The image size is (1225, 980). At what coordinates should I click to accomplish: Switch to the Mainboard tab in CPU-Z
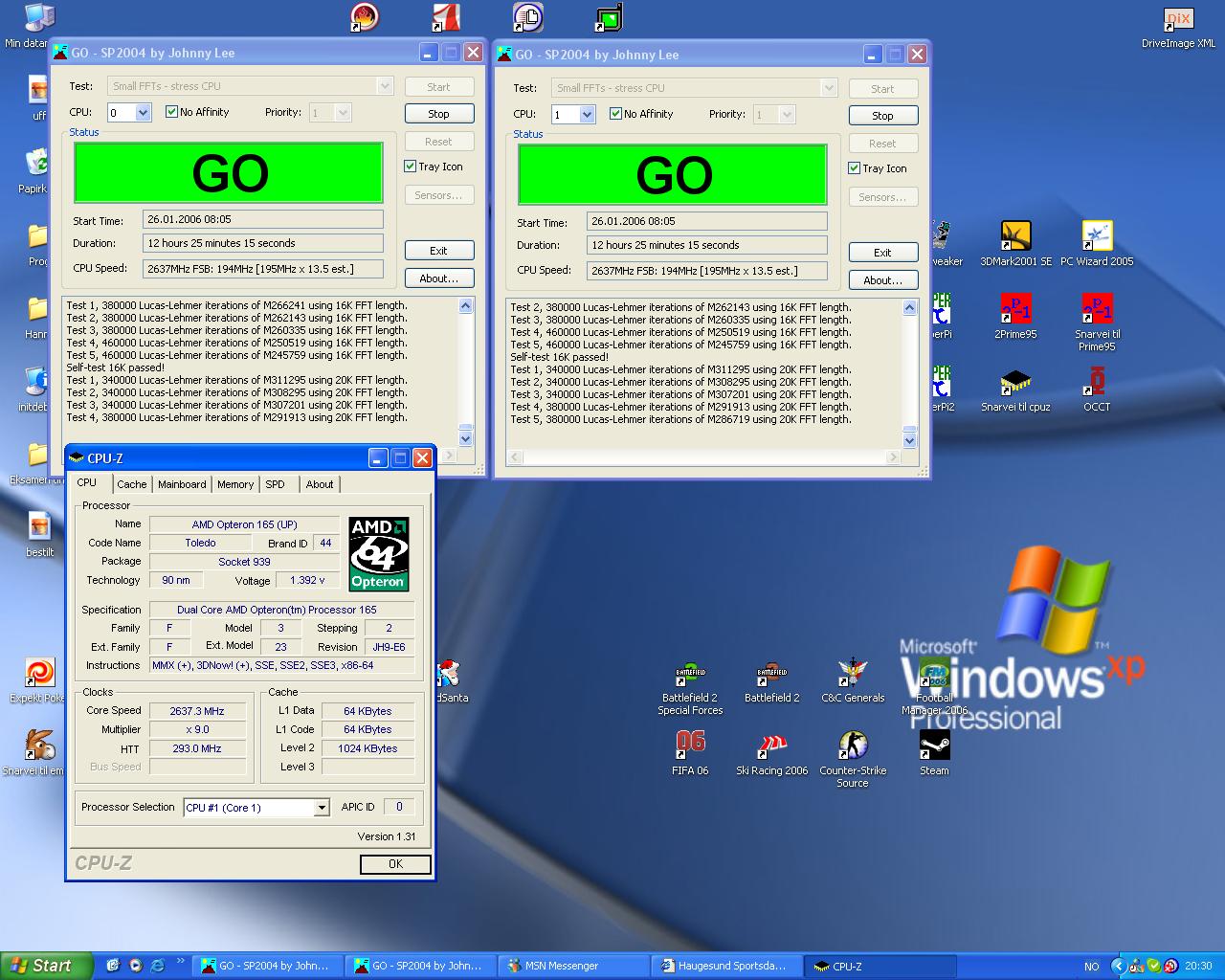pos(182,484)
